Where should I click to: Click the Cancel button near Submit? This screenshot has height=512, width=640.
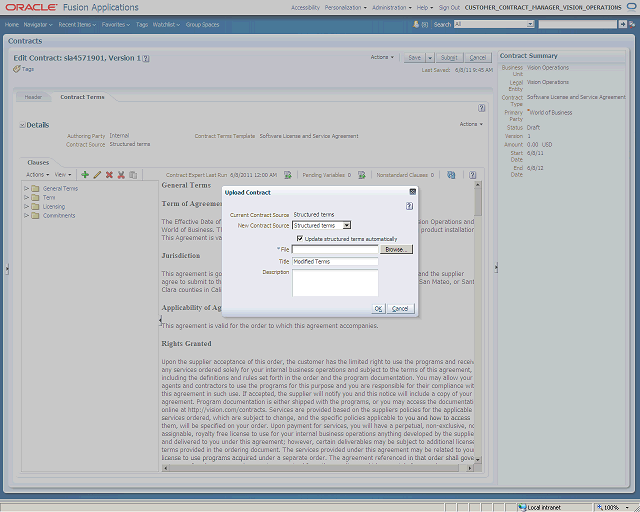coord(478,58)
